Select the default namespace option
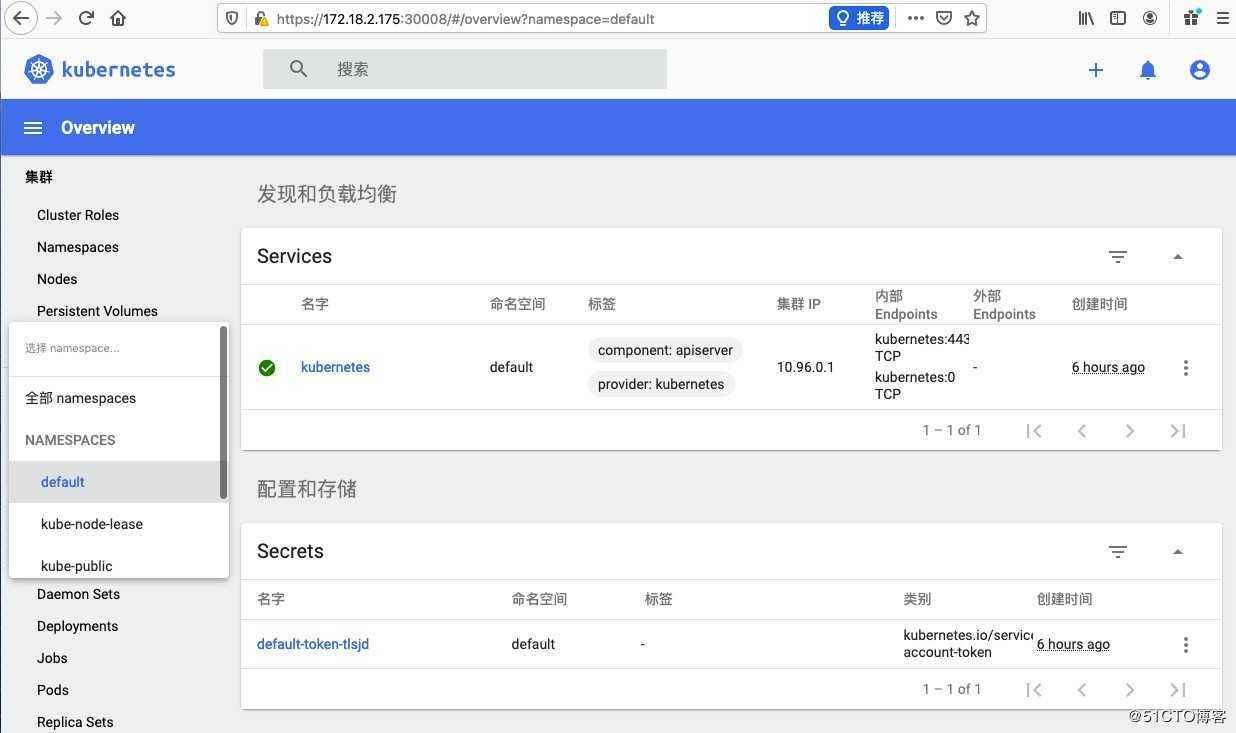Viewport: 1236px width, 733px height. pos(114,482)
